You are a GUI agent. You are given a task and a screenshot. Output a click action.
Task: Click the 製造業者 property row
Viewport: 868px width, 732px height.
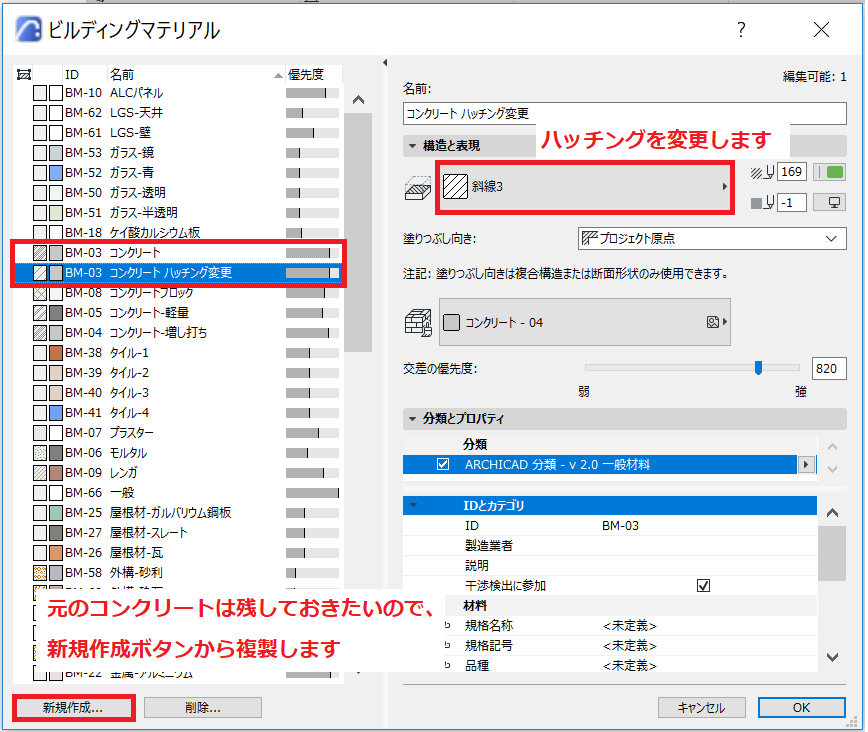[x=610, y=546]
